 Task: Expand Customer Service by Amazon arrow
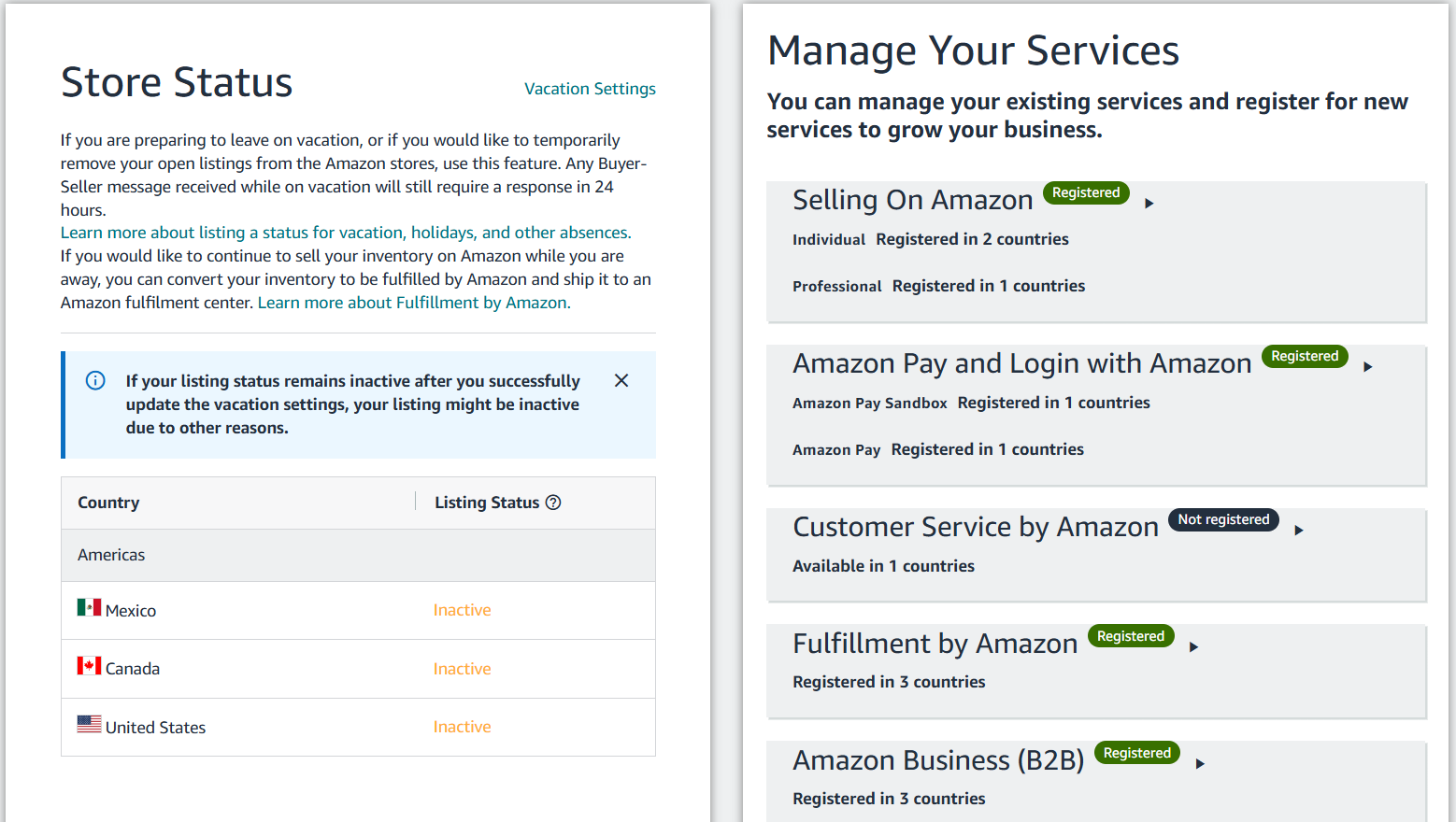coord(1299,530)
